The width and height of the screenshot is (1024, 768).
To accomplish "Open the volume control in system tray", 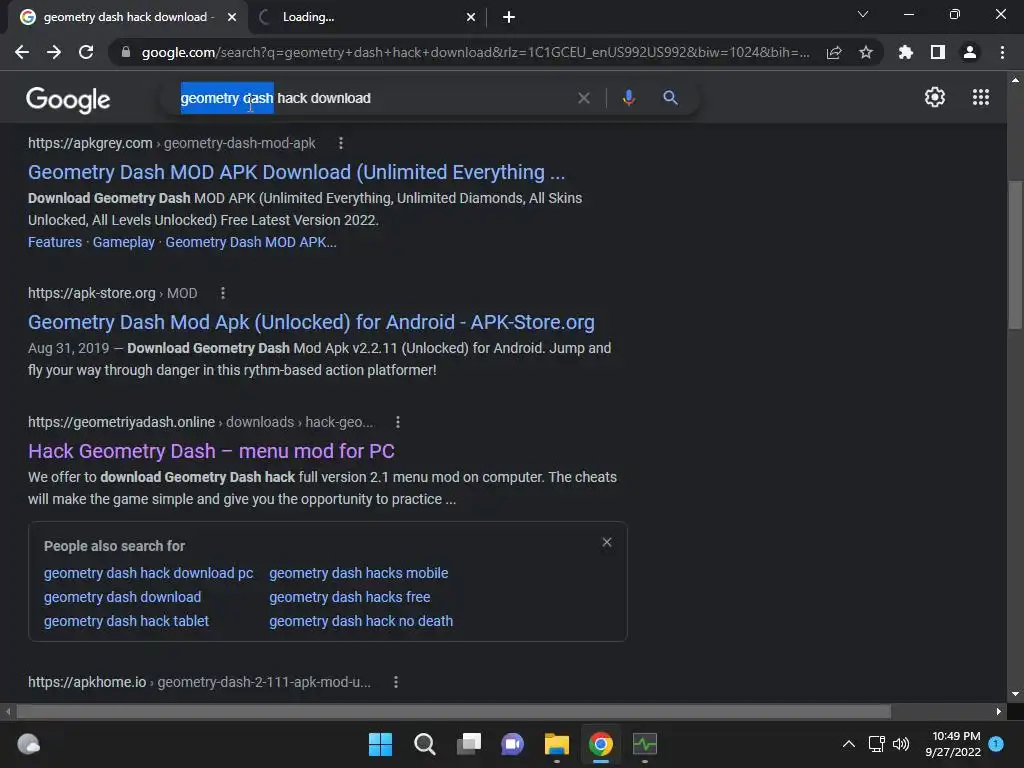I will pos(901,744).
